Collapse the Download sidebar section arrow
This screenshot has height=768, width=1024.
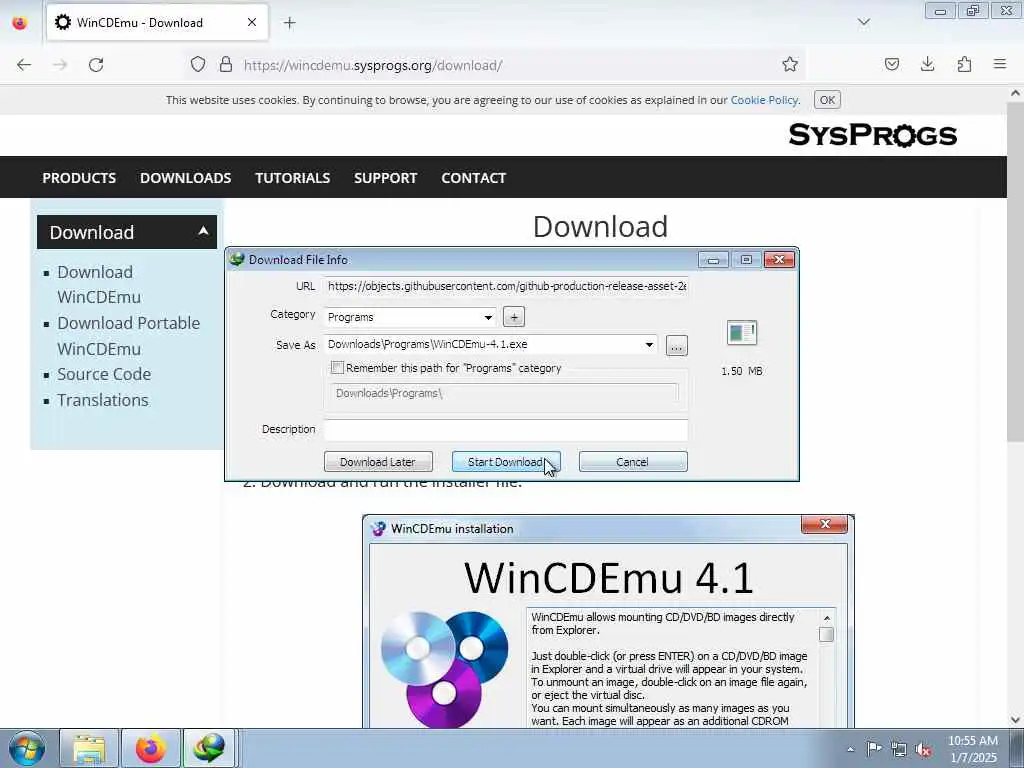[x=203, y=231]
